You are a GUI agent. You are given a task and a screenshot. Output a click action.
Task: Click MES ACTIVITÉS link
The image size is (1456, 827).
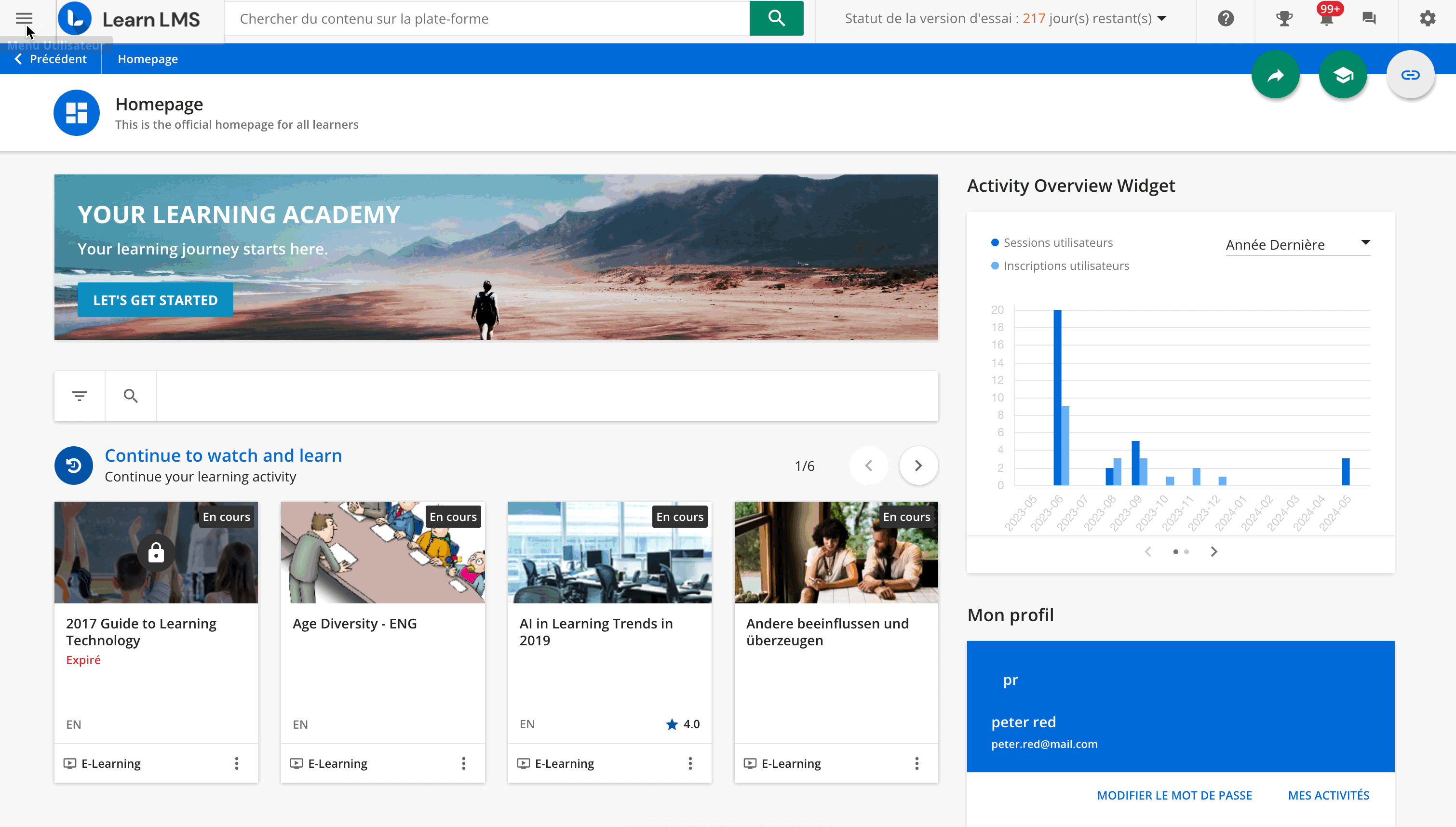pyautogui.click(x=1328, y=795)
